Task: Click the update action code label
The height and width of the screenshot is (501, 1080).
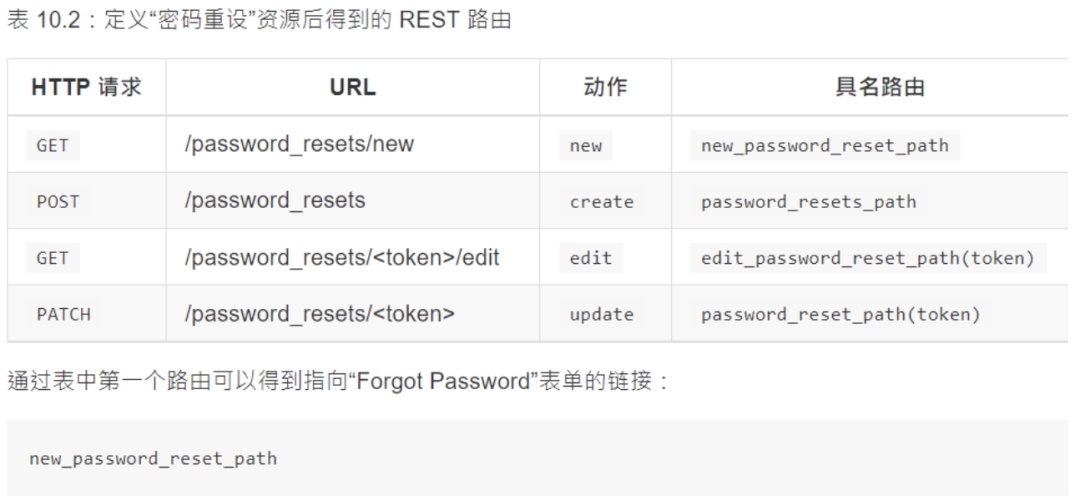Action: point(601,314)
